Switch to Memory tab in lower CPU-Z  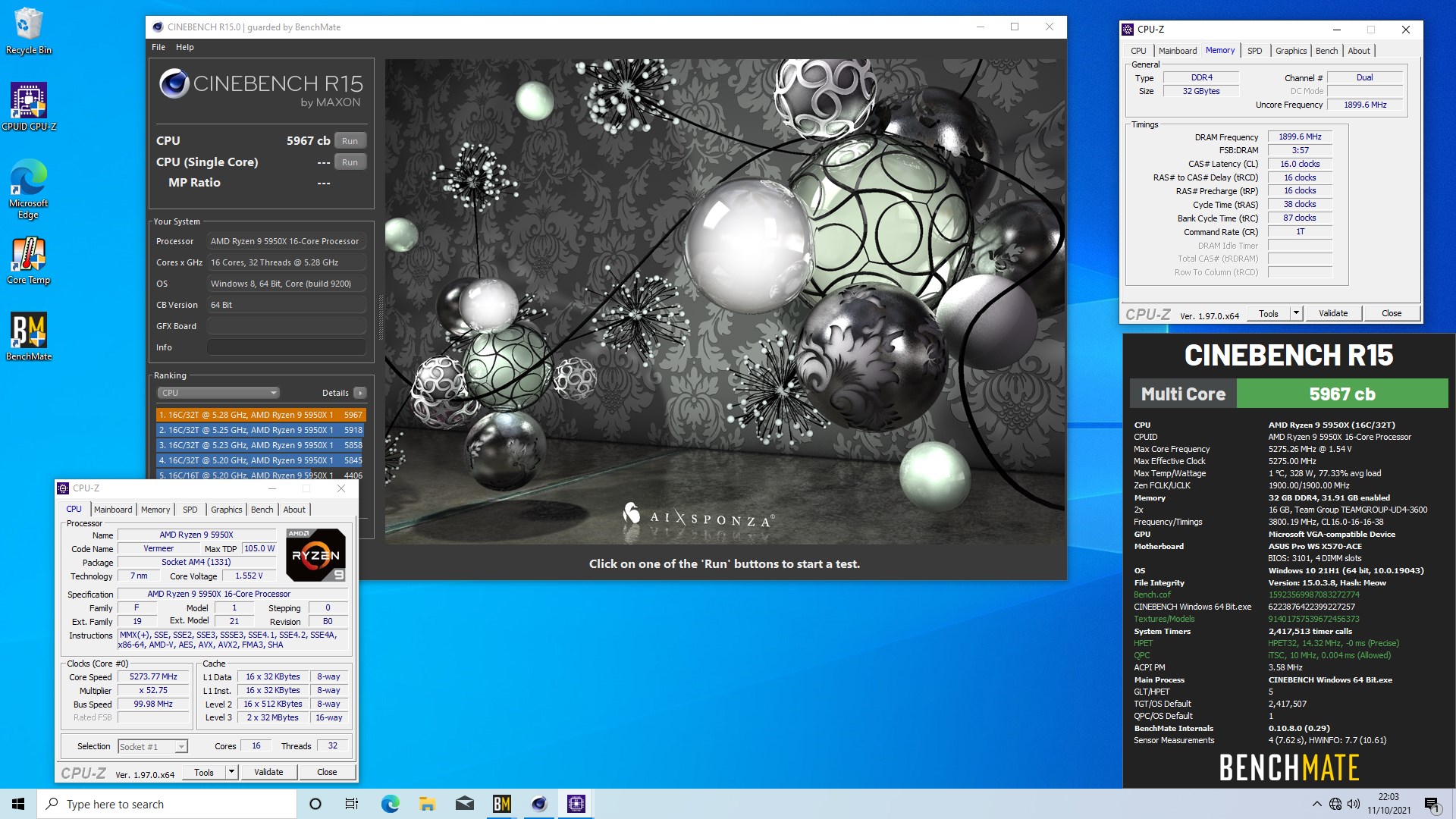[x=155, y=510]
